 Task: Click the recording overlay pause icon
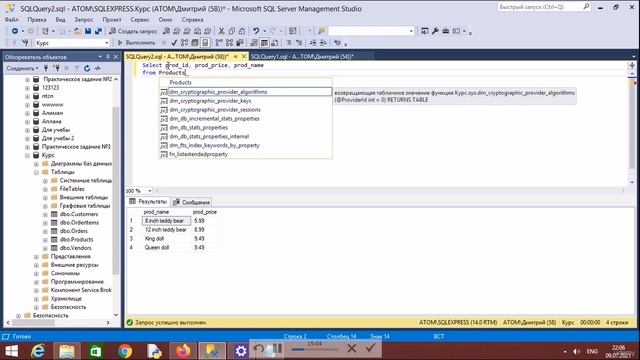click(x=278, y=348)
